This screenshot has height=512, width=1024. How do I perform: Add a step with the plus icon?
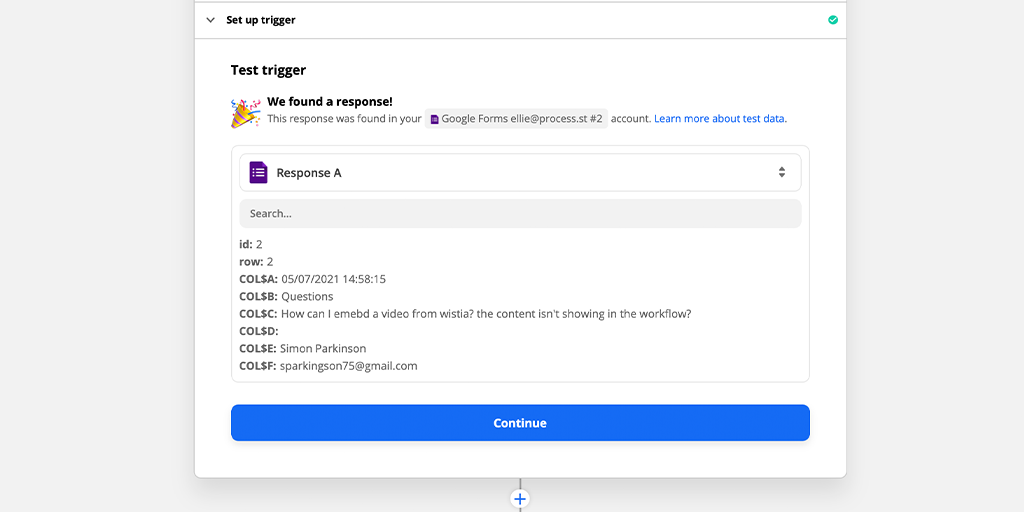pos(520,499)
